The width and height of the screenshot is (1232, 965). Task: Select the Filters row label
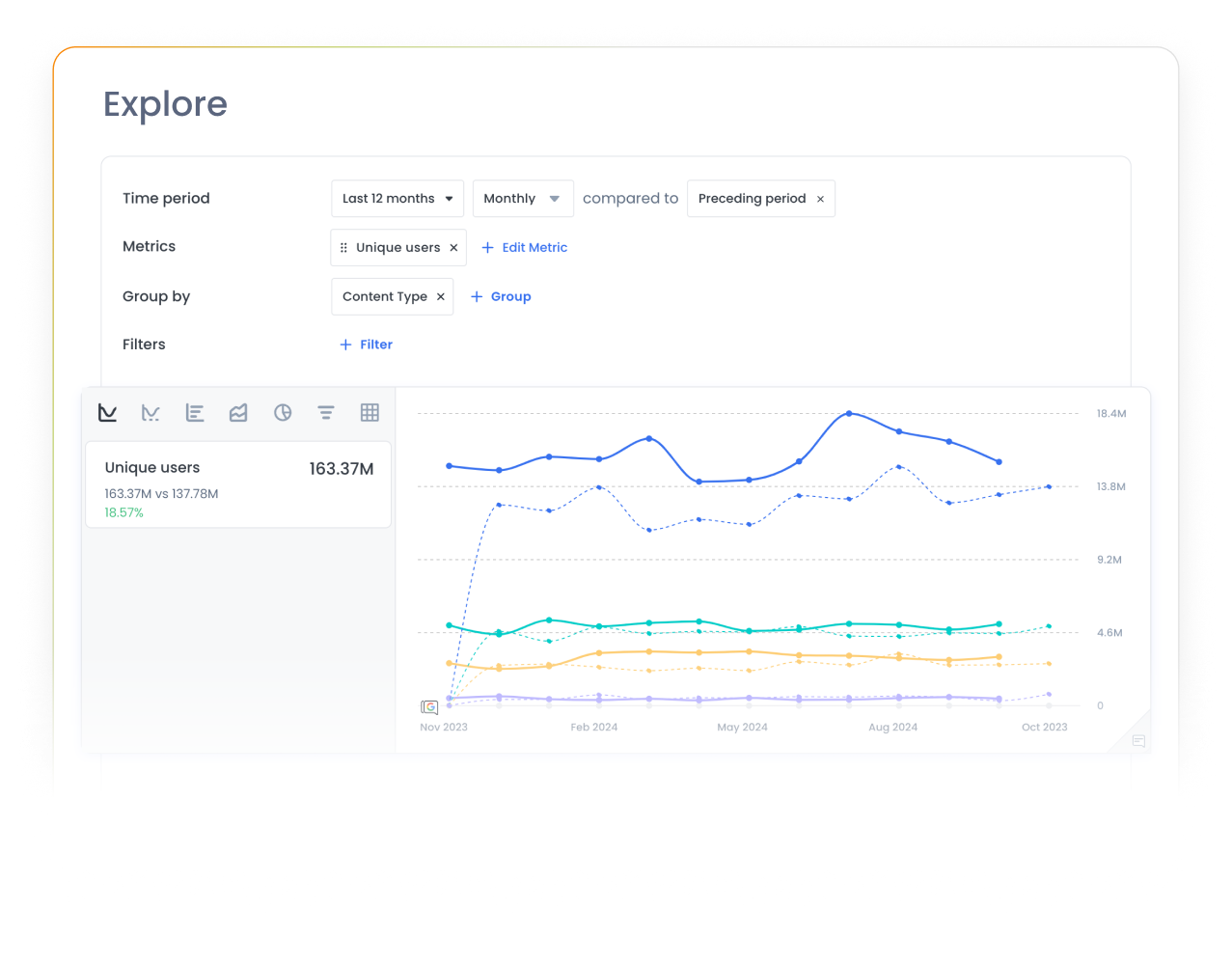pos(144,344)
